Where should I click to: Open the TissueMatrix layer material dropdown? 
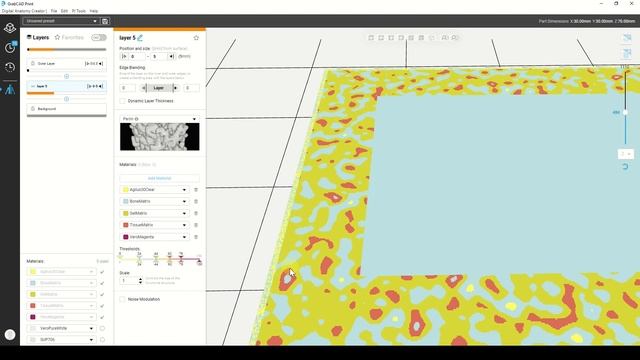pos(155,225)
